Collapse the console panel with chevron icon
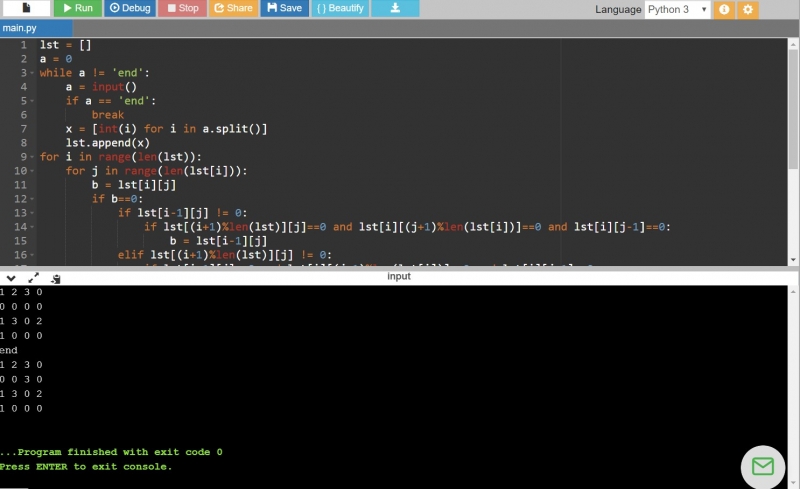 [11, 278]
